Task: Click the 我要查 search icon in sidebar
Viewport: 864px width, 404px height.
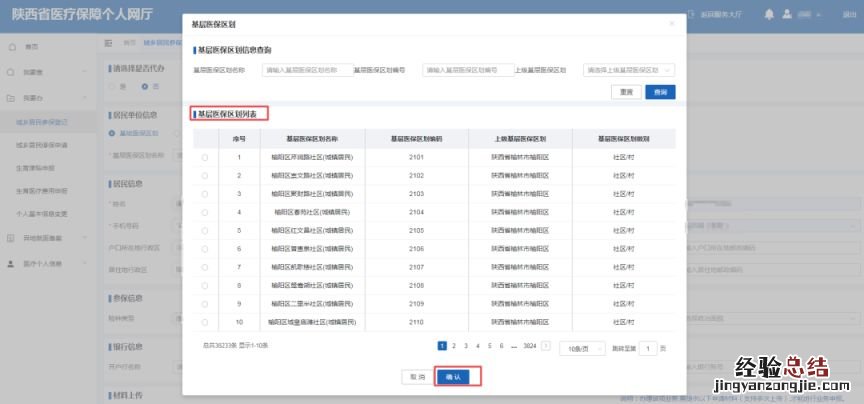Action: pyautogui.click(x=11, y=73)
